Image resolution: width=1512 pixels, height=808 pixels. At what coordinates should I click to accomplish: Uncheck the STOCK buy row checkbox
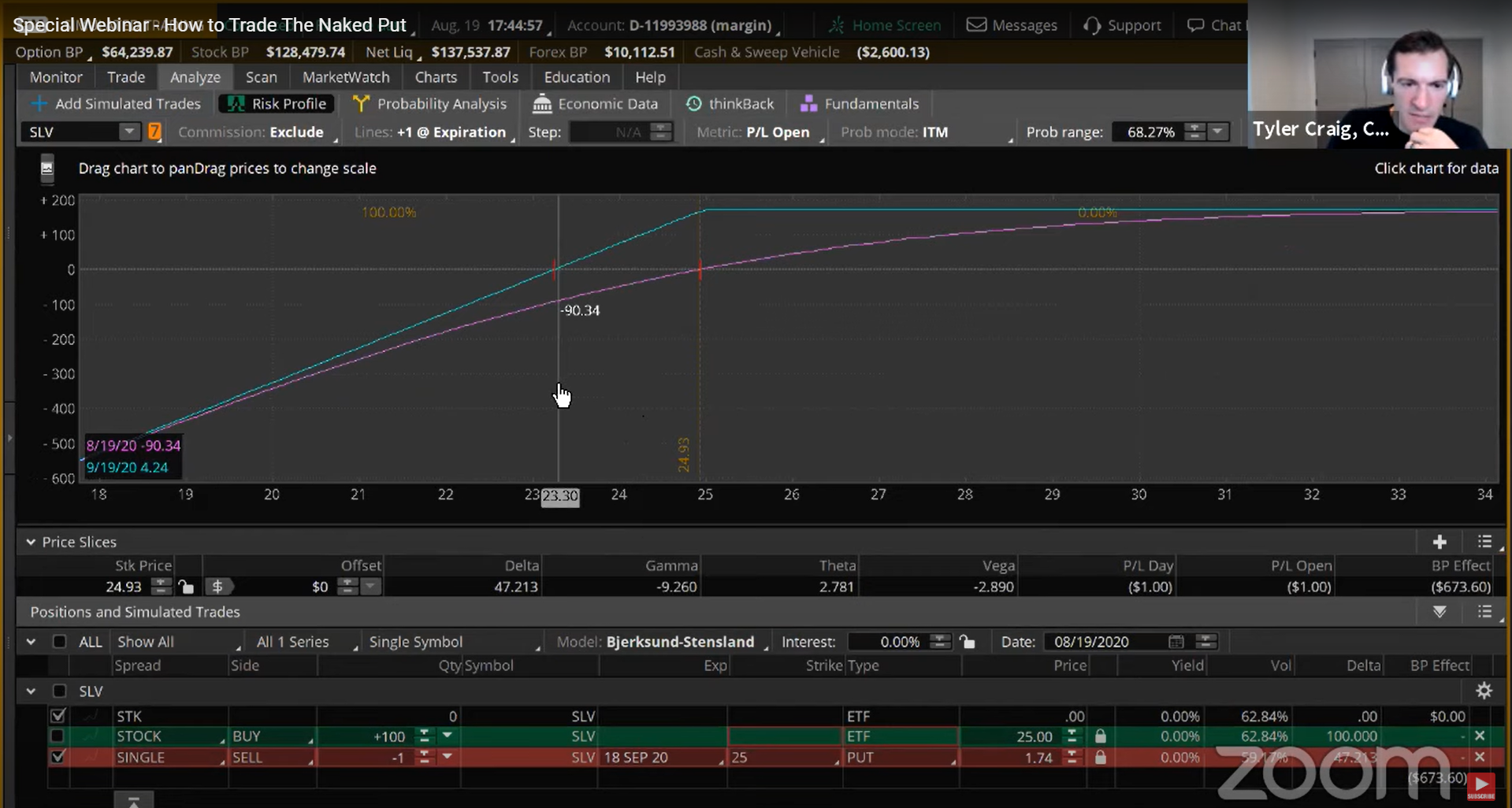pos(58,736)
